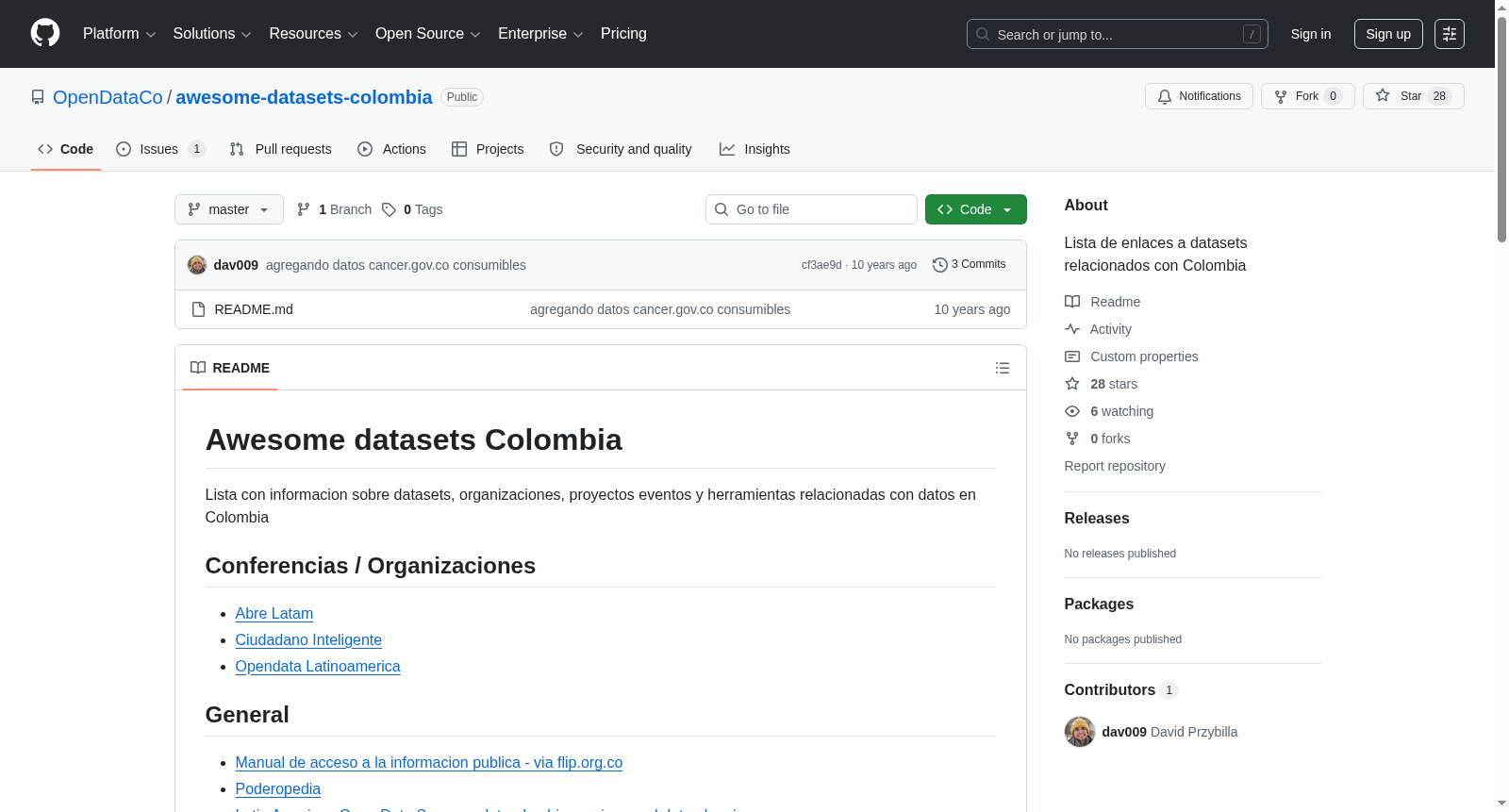Focus the Search or jump to field

tap(1118, 34)
